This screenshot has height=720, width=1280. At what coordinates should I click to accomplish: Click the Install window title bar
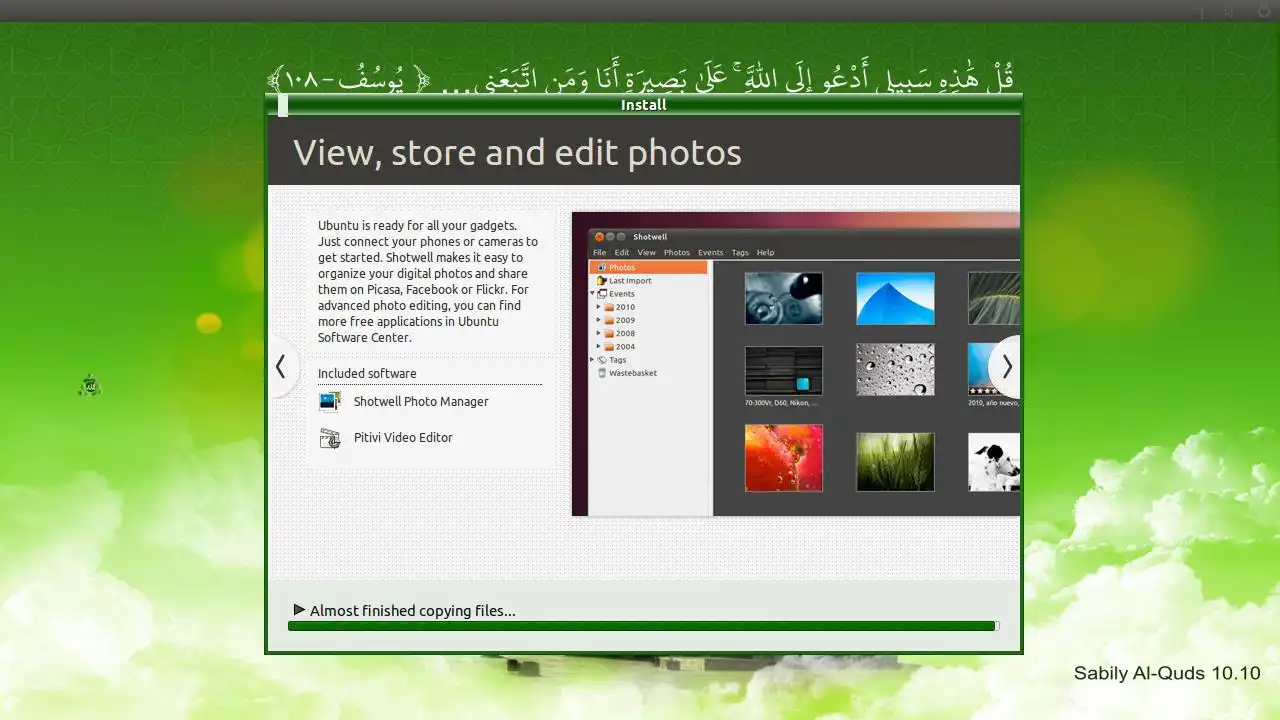click(x=643, y=105)
